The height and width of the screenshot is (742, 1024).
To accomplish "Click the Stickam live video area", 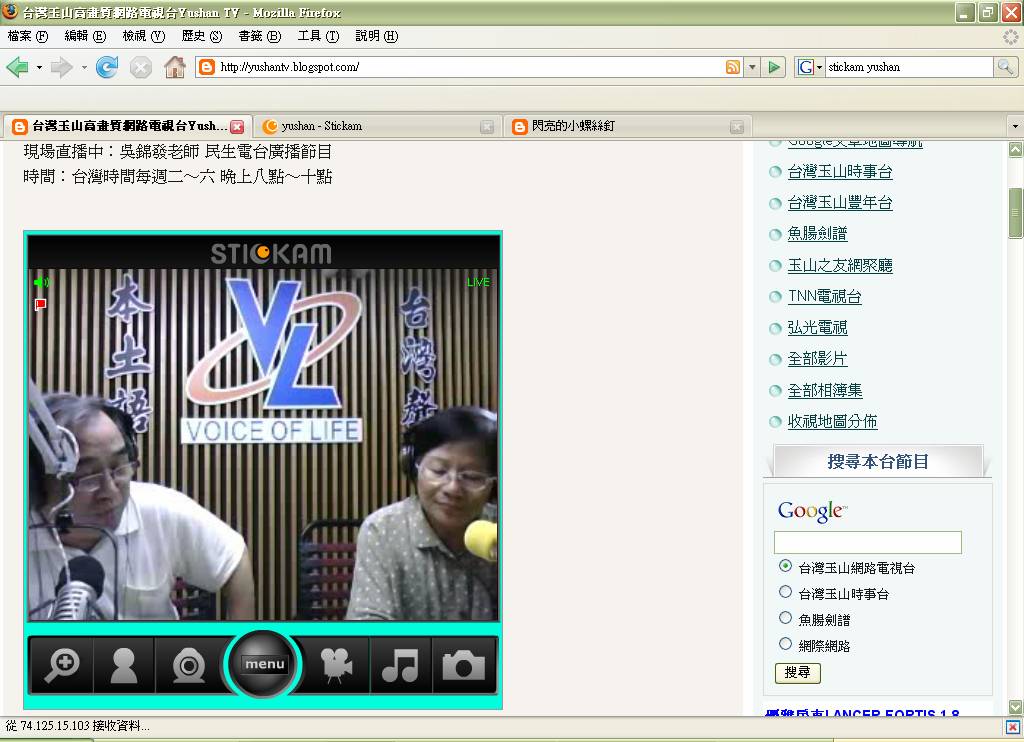I will 263,444.
